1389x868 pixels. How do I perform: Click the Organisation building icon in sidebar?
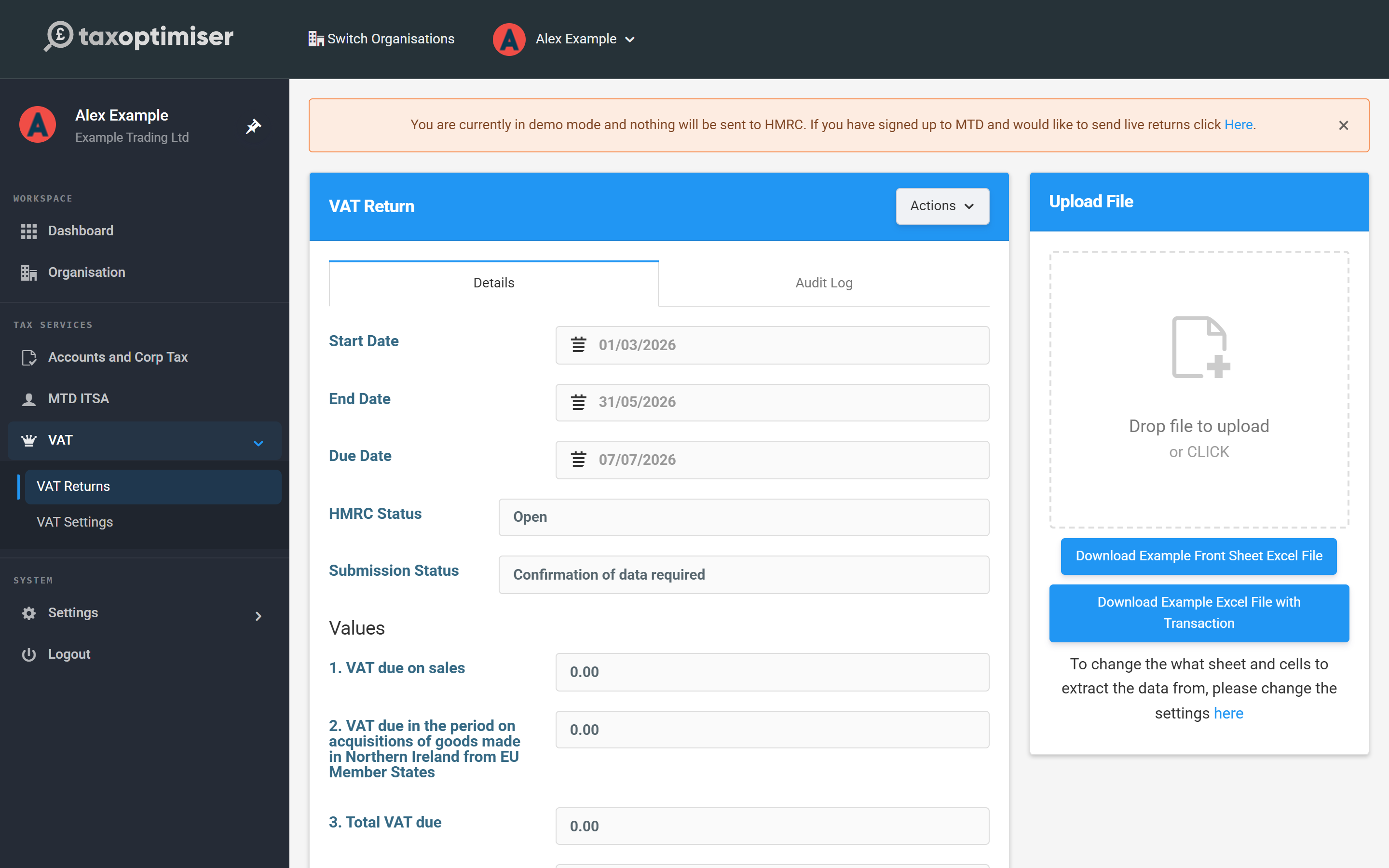(29, 272)
